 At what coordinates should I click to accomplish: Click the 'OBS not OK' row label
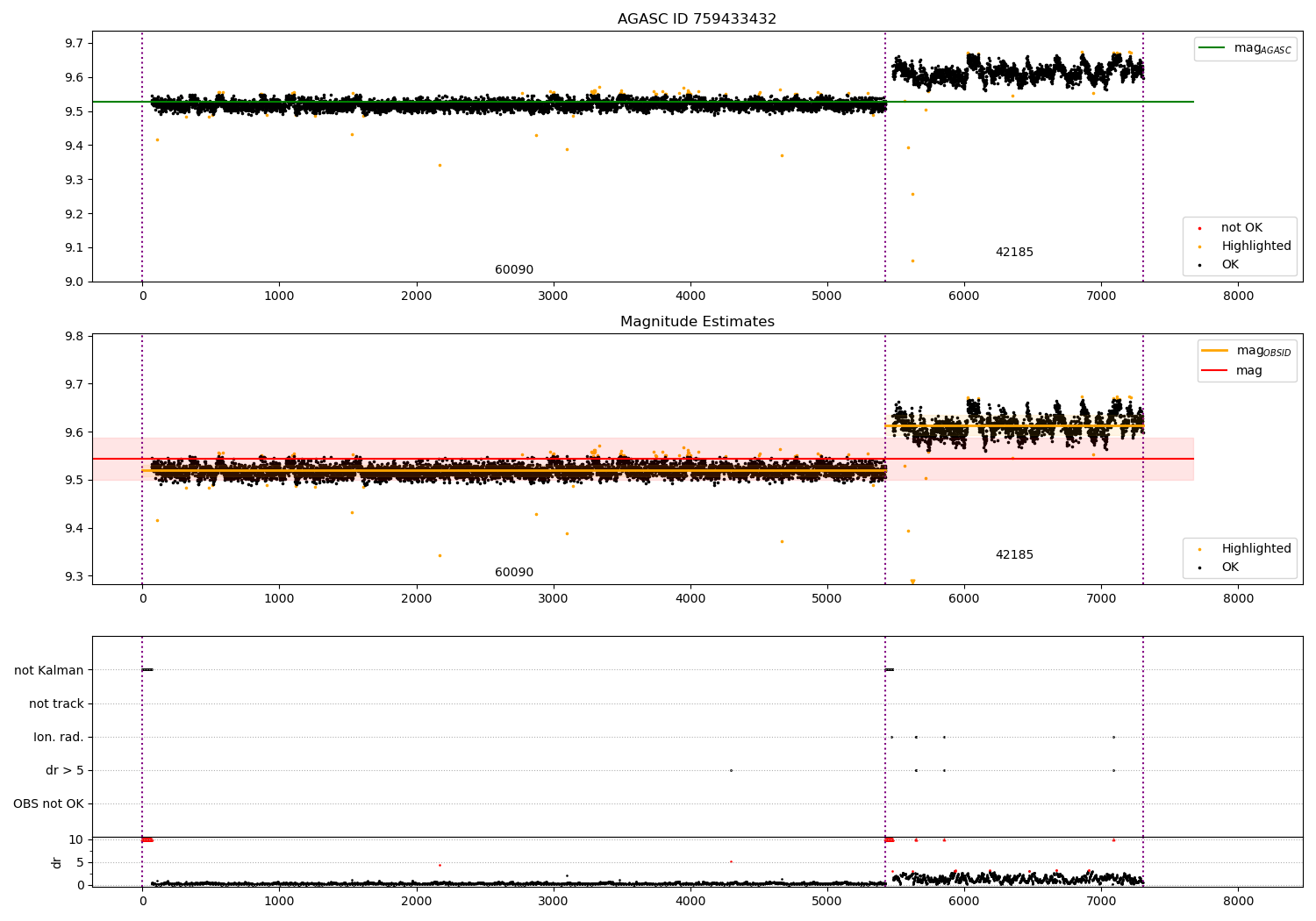[x=49, y=804]
